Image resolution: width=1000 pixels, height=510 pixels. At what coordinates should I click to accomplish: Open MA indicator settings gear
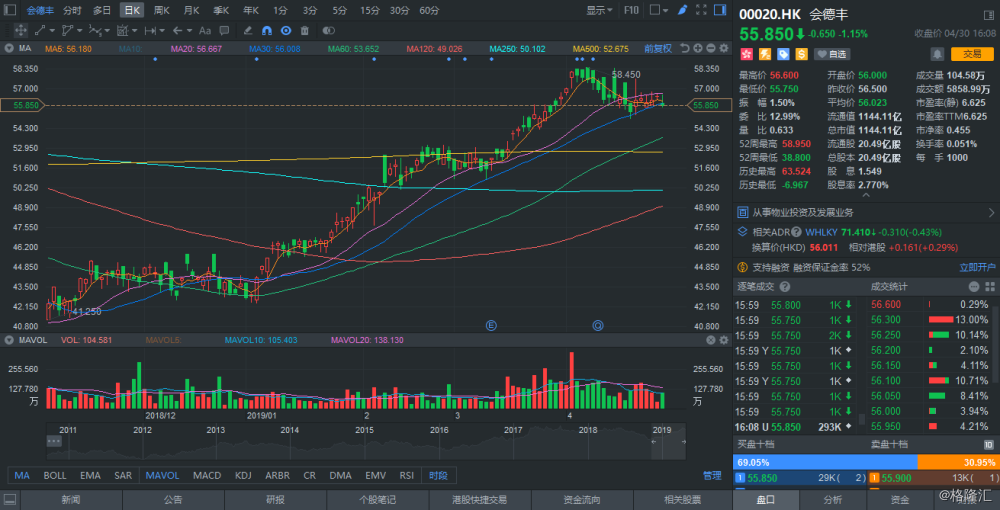click(x=723, y=48)
